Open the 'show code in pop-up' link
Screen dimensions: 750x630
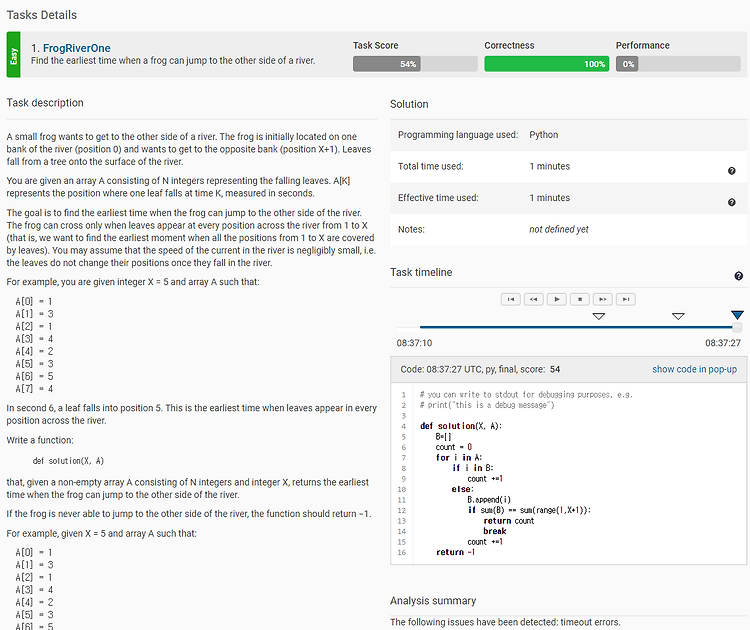click(x=694, y=370)
